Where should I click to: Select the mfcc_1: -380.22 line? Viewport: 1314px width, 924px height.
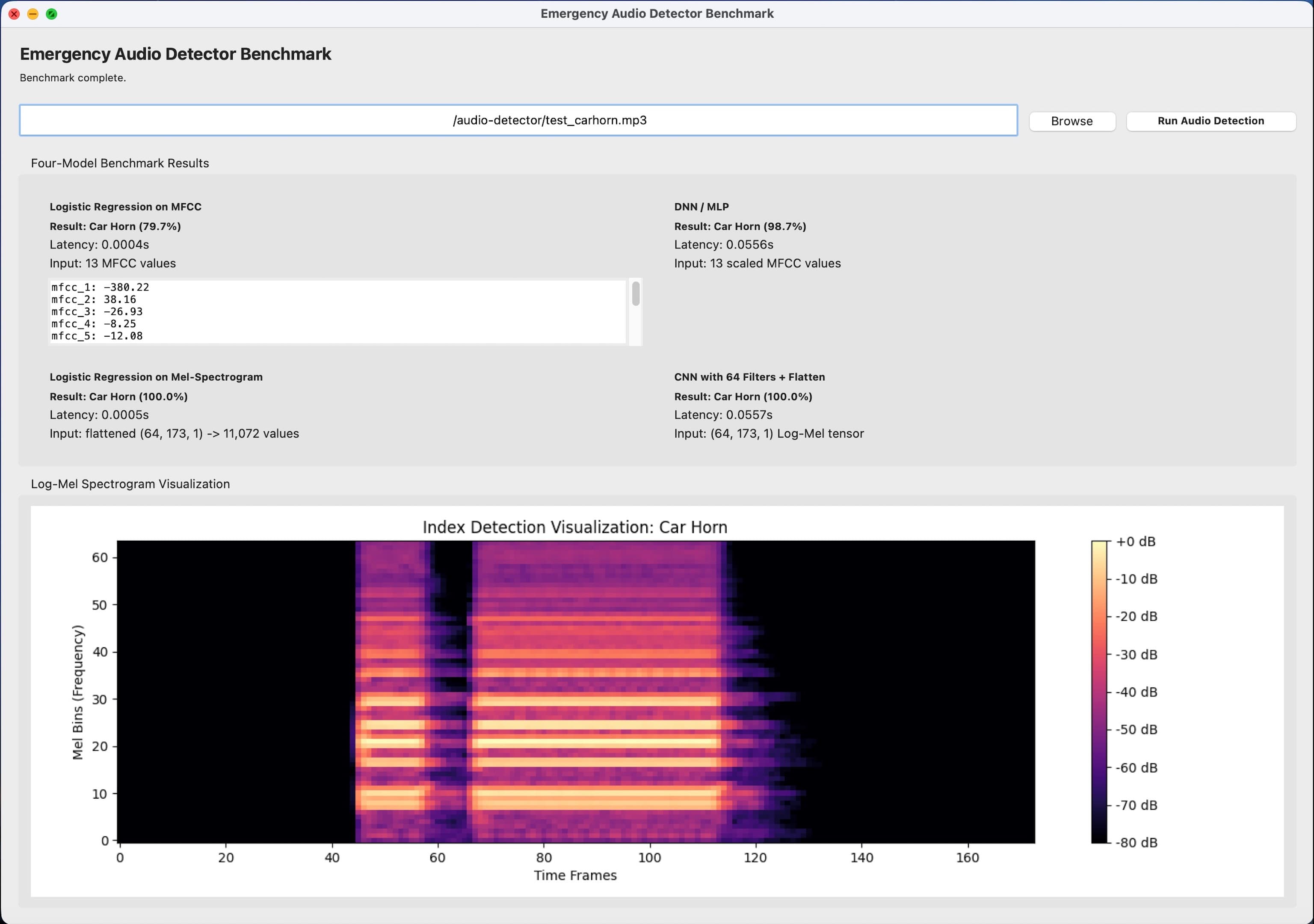[x=100, y=287]
